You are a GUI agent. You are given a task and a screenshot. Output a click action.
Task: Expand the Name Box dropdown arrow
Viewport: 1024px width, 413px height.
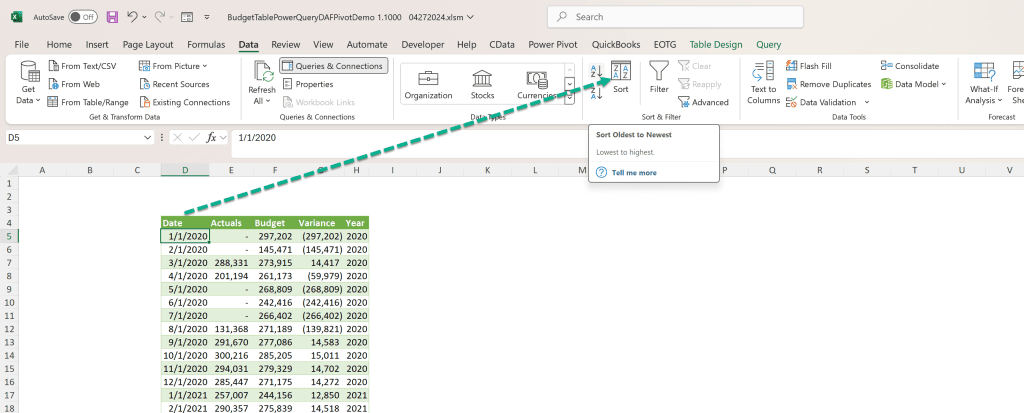148,138
